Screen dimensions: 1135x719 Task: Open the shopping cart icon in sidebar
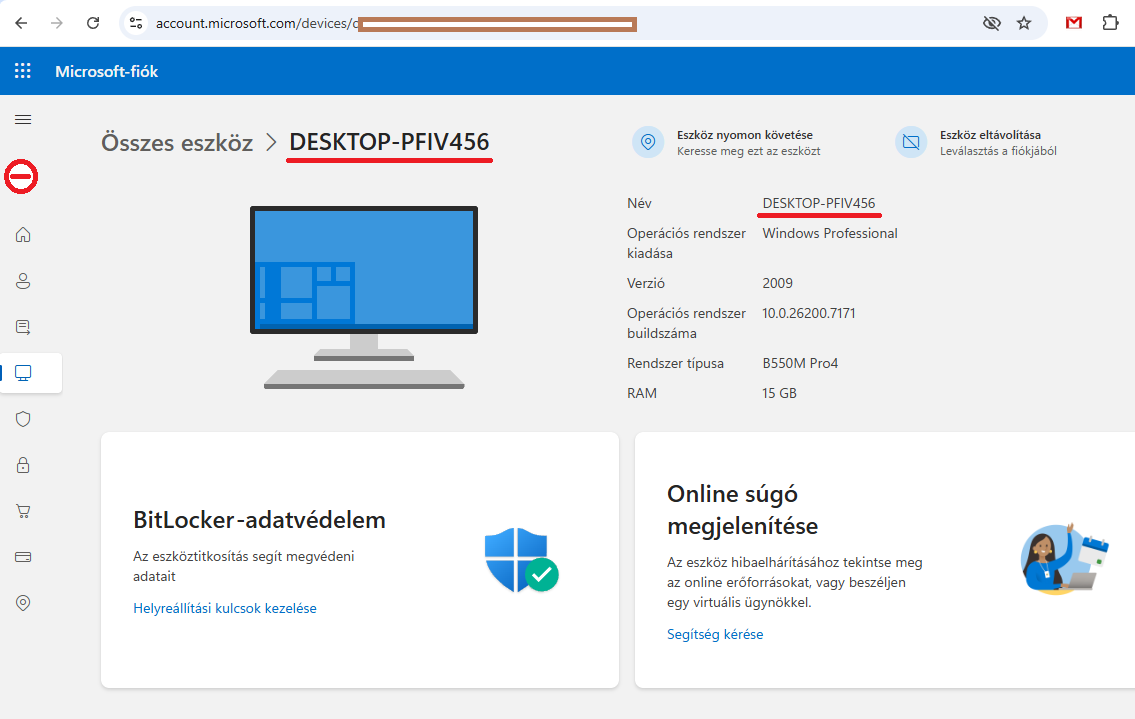[x=23, y=511]
